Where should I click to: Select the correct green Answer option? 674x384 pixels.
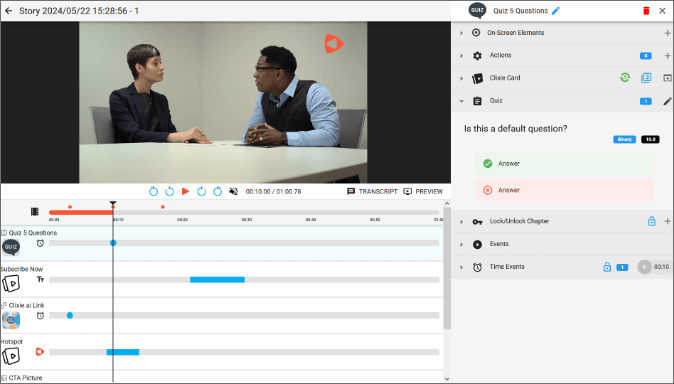[564, 163]
